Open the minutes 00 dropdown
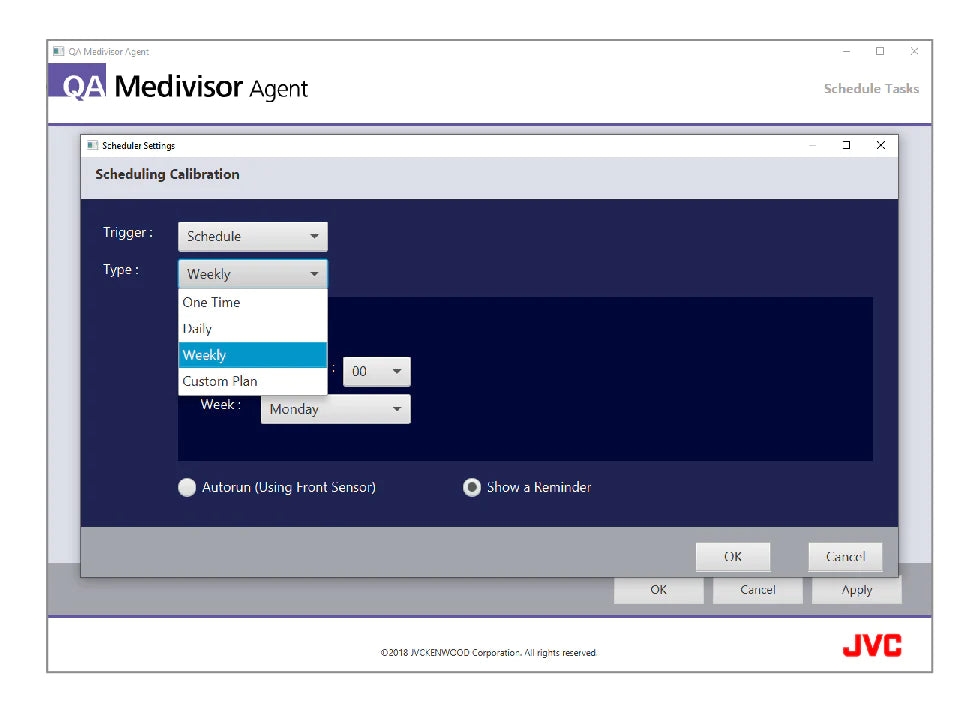The height and width of the screenshot is (712, 979). click(x=376, y=372)
